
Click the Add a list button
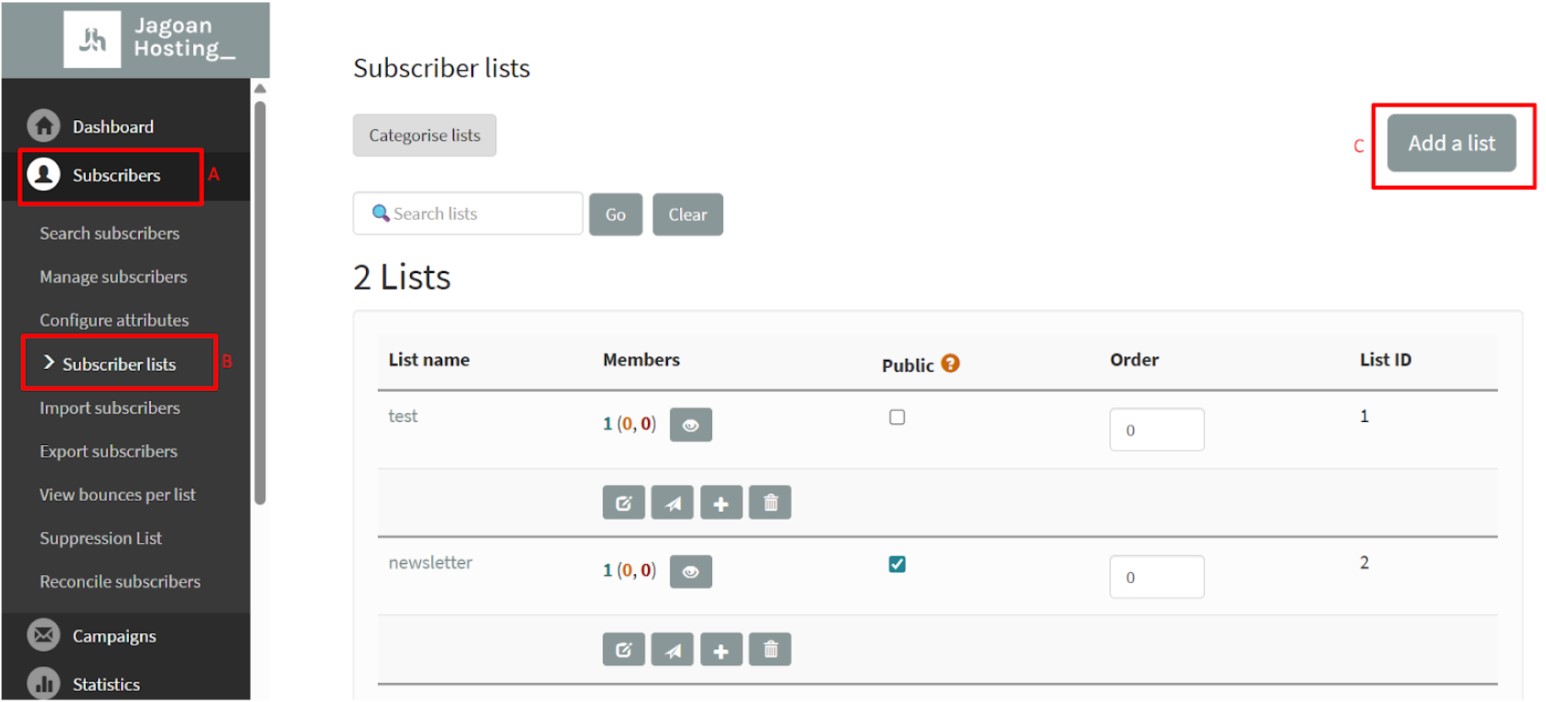tap(1451, 143)
